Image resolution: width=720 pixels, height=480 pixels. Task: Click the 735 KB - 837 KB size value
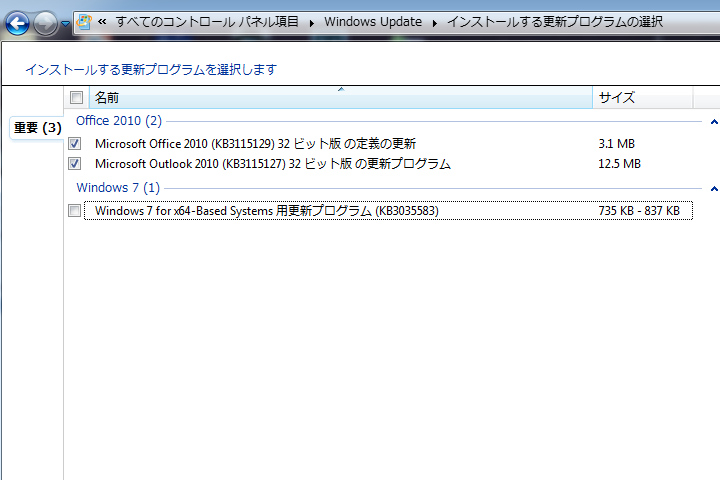click(639, 211)
